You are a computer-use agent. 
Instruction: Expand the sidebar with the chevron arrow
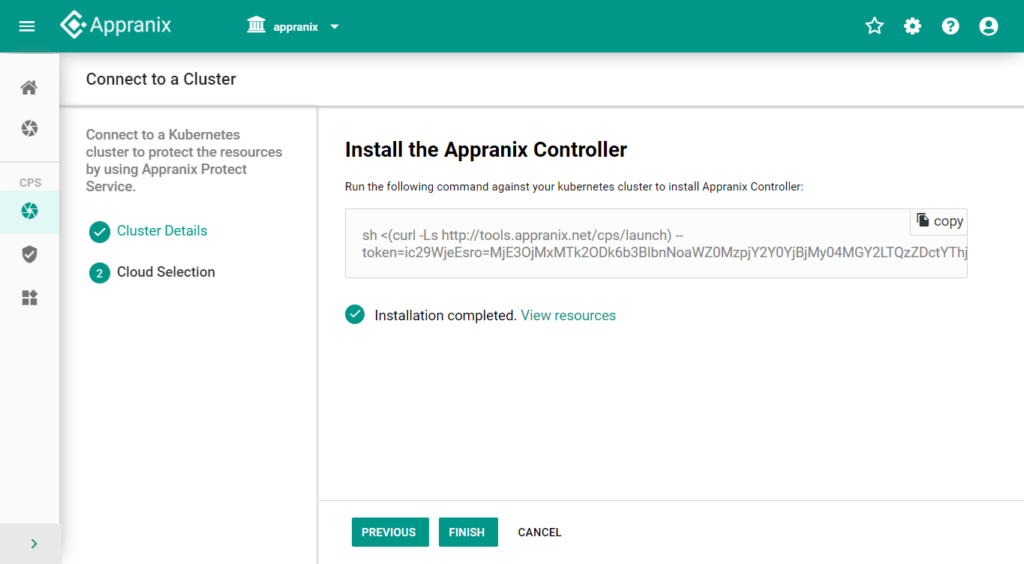pyautogui.click(x=34, y=544)
